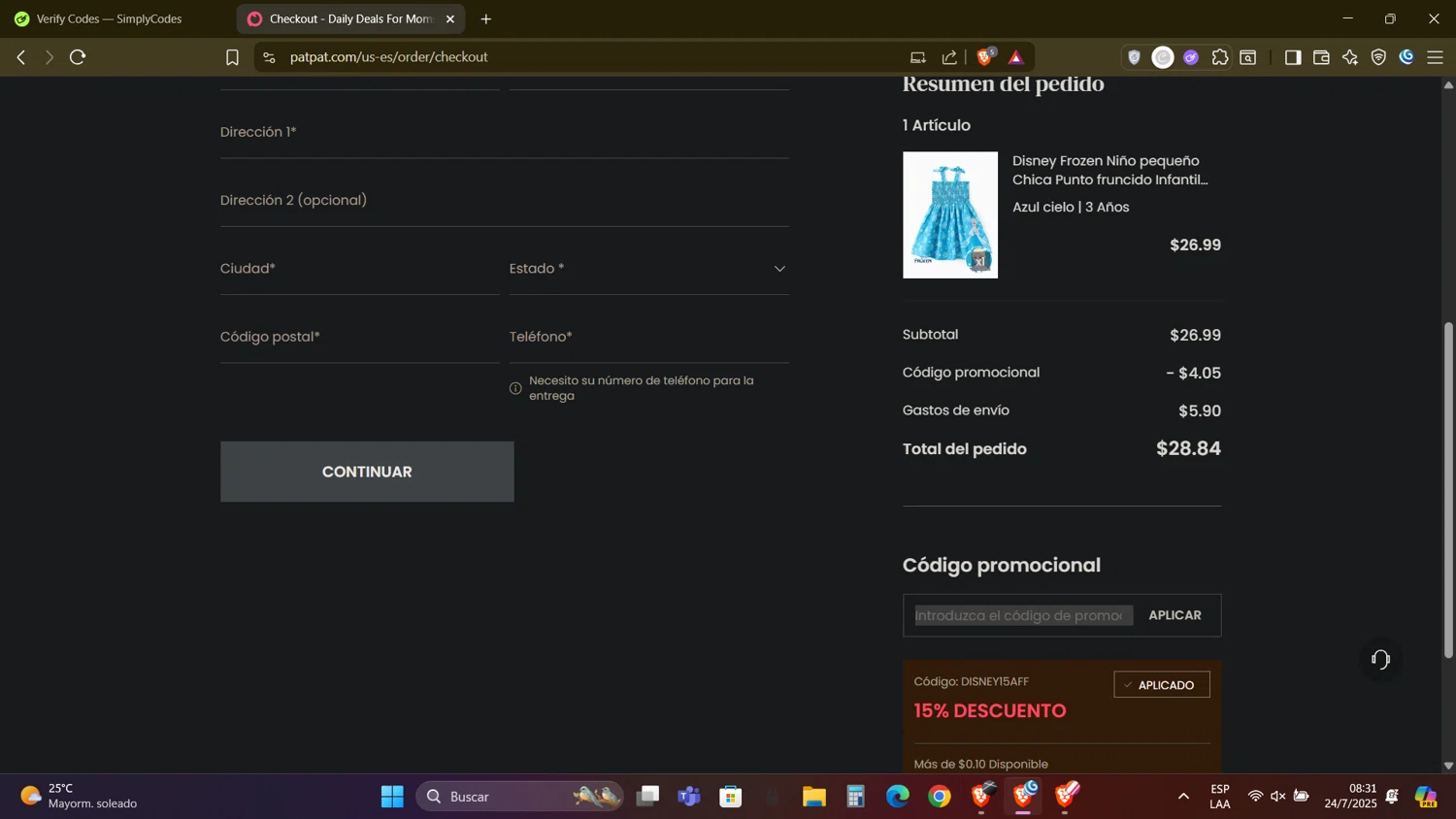This screenshot has height=819, width=1456.
Task: Open Windows Start menu
Action: (392, 797)
